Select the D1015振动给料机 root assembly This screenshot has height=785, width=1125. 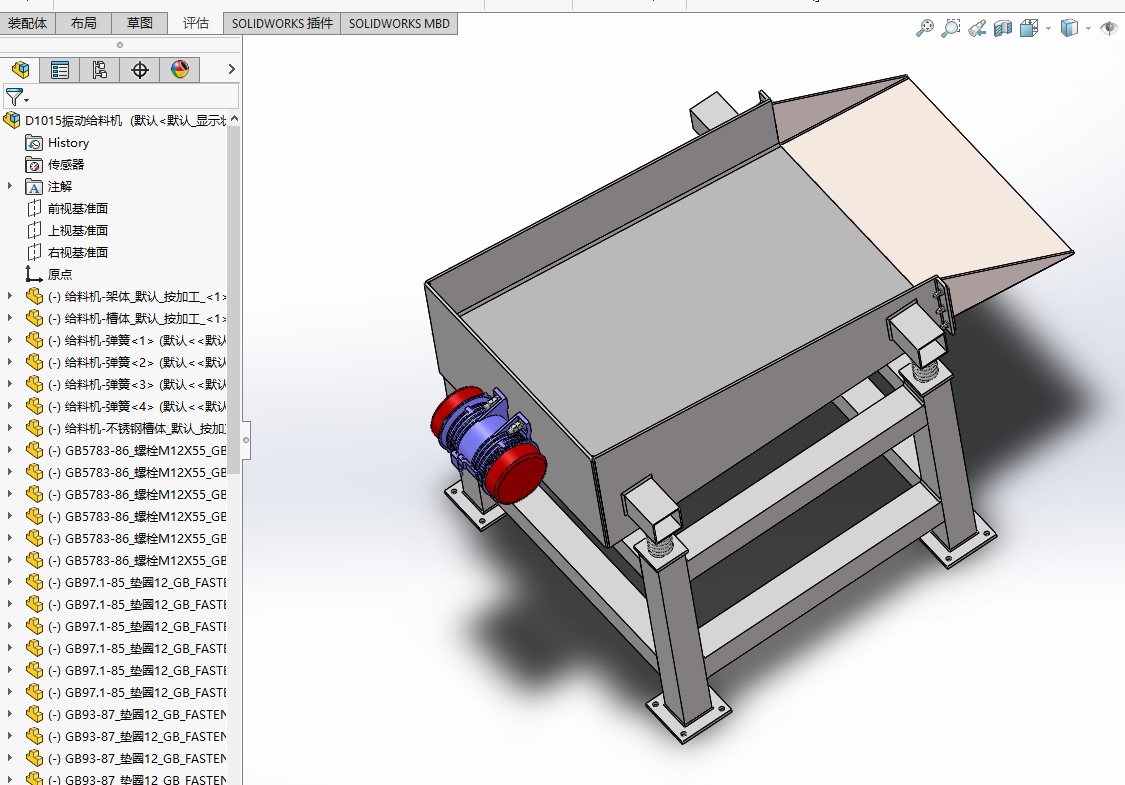(115, 121)
